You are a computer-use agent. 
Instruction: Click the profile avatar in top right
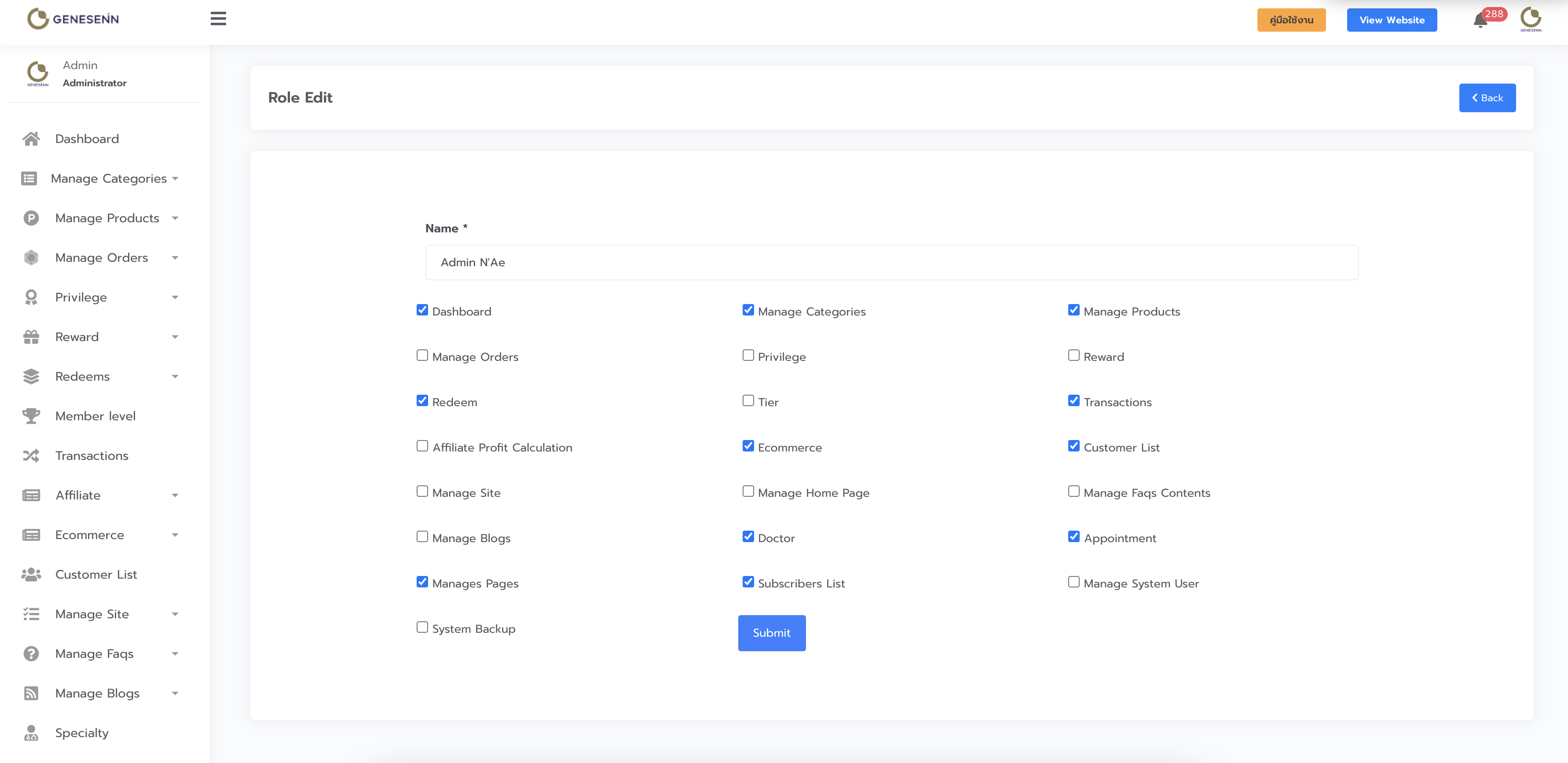pos(1530,19)
